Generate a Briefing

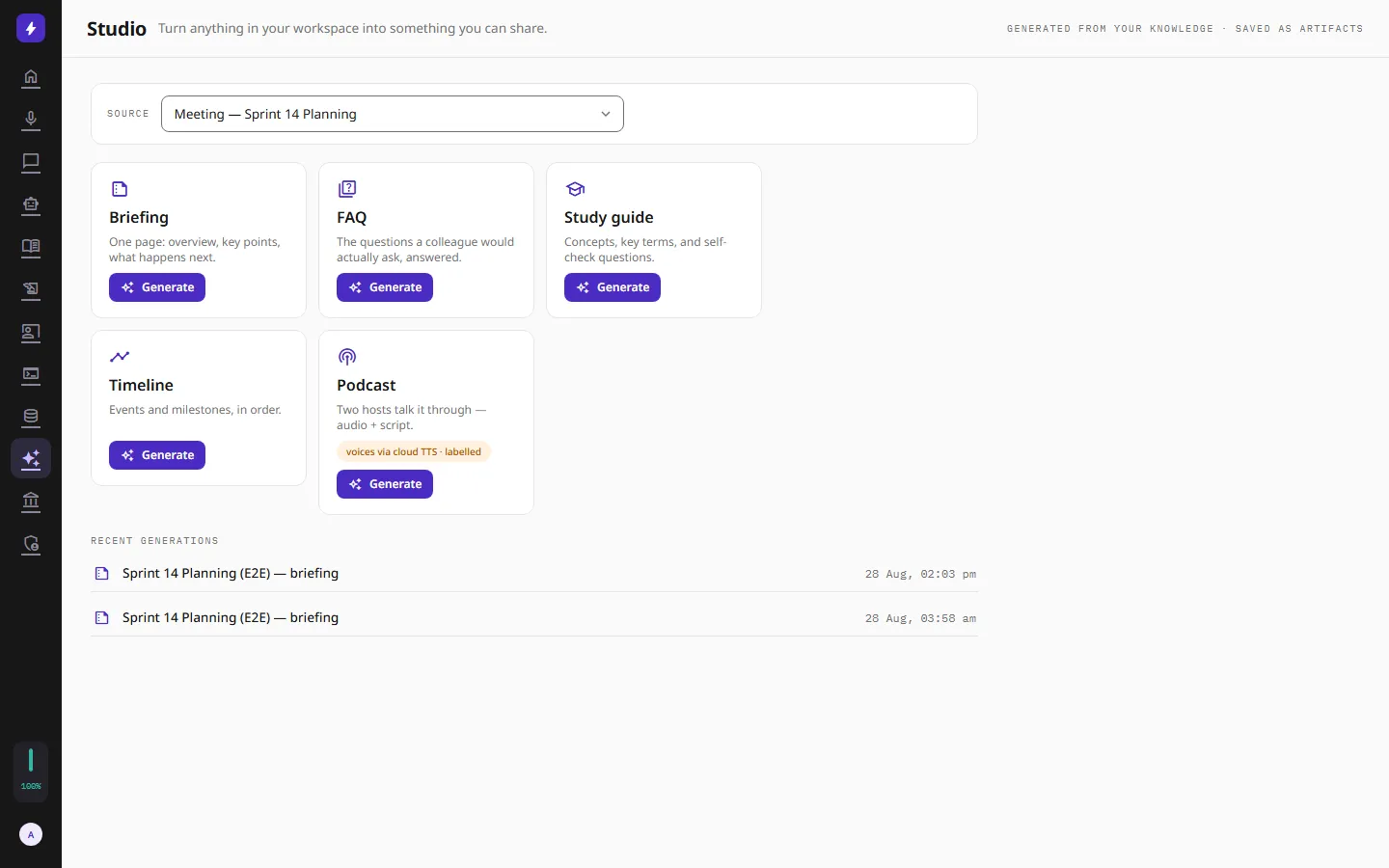[157, 287]
